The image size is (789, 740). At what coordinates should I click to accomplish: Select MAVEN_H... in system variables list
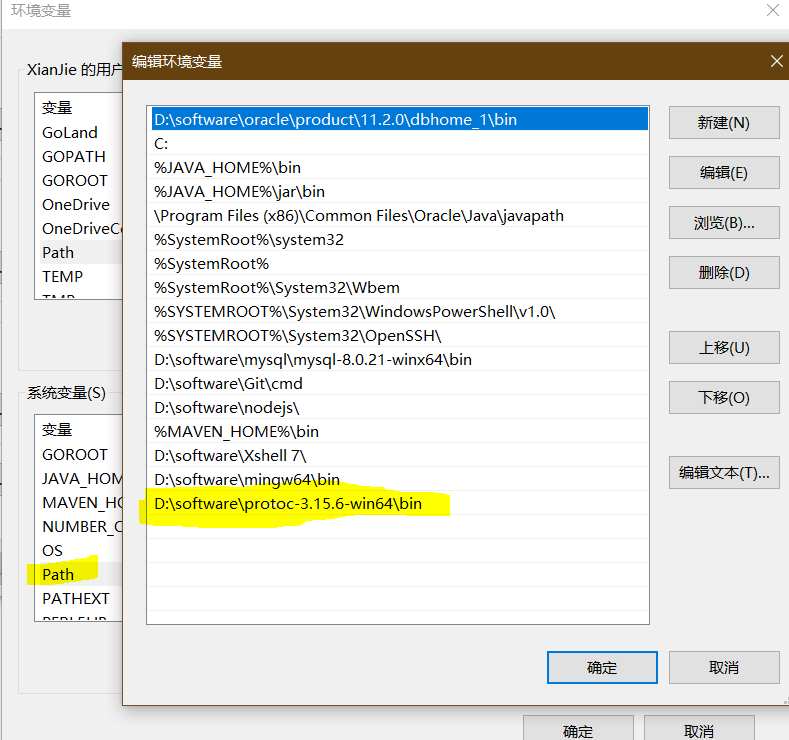tap(80, 503)
